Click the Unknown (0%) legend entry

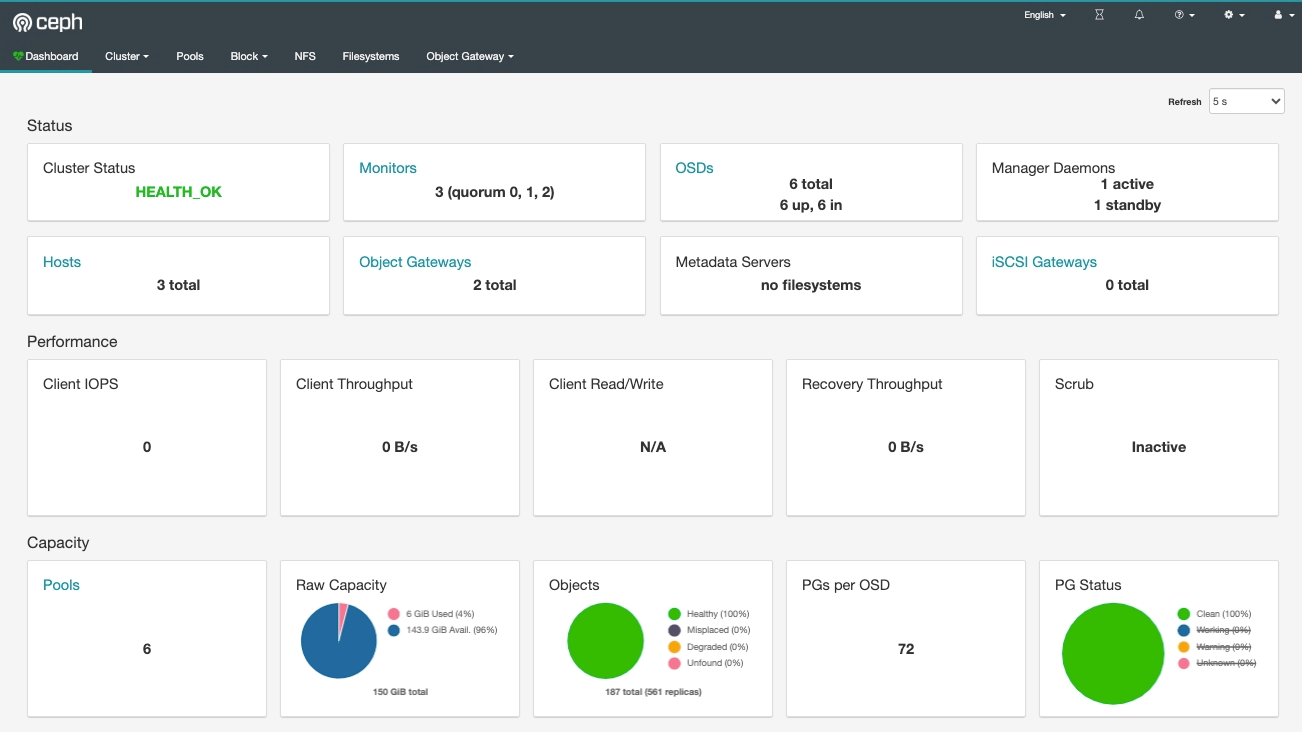pos(1216,663)
